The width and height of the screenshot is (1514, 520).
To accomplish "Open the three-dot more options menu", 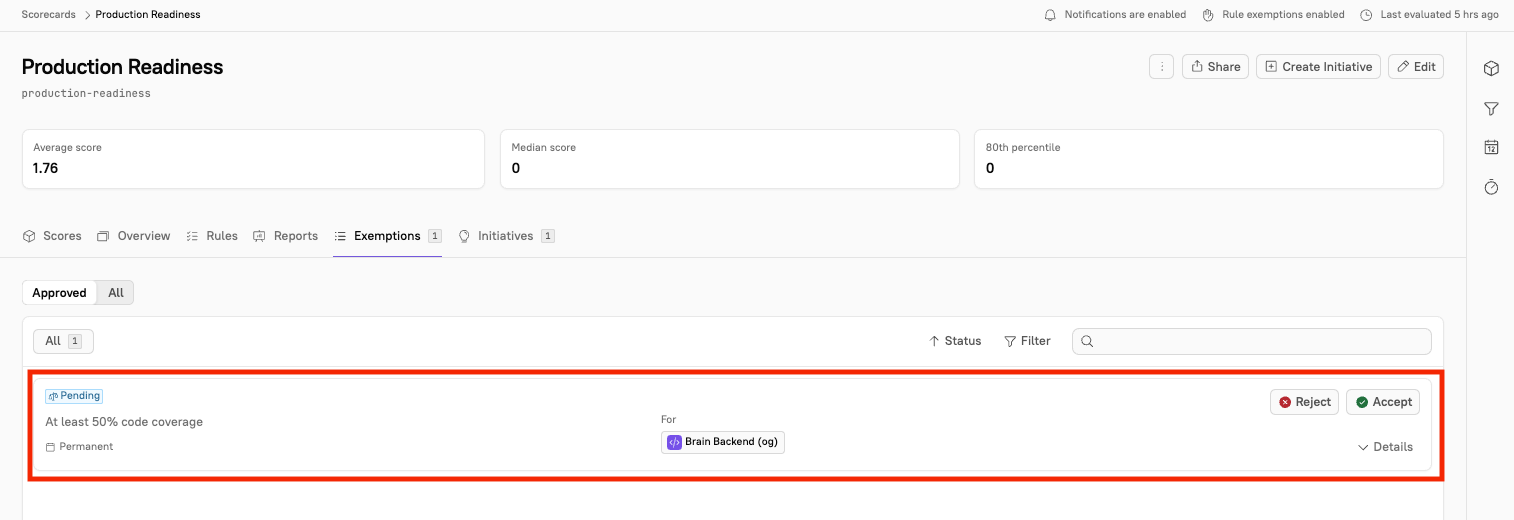I will (1161, 67).
